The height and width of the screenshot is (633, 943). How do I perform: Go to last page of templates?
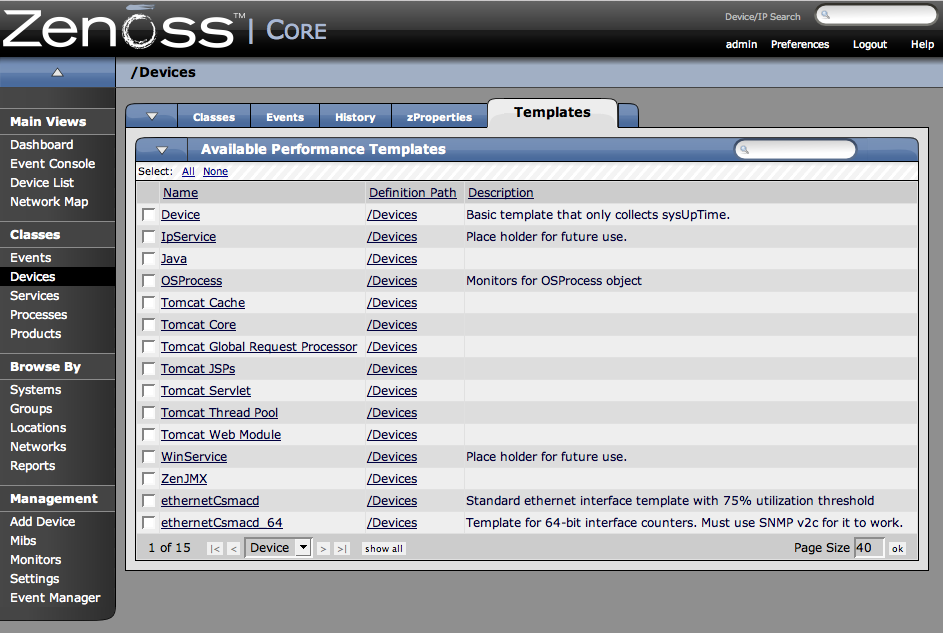coord(342,548)
